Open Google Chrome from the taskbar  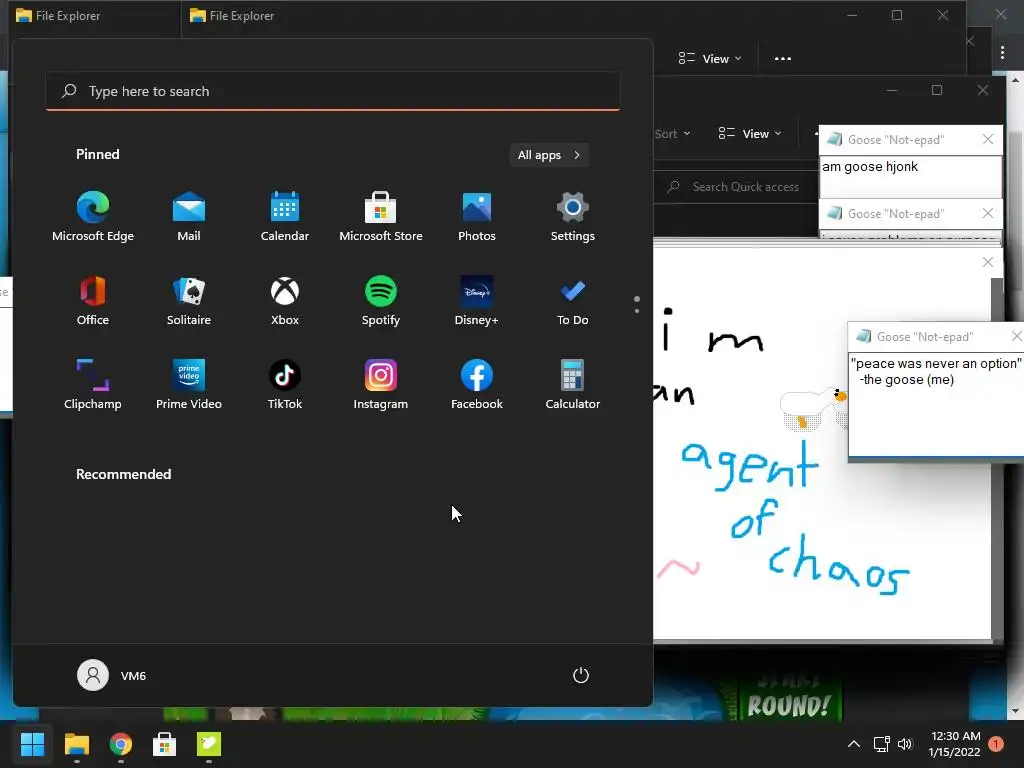point(121,744)
